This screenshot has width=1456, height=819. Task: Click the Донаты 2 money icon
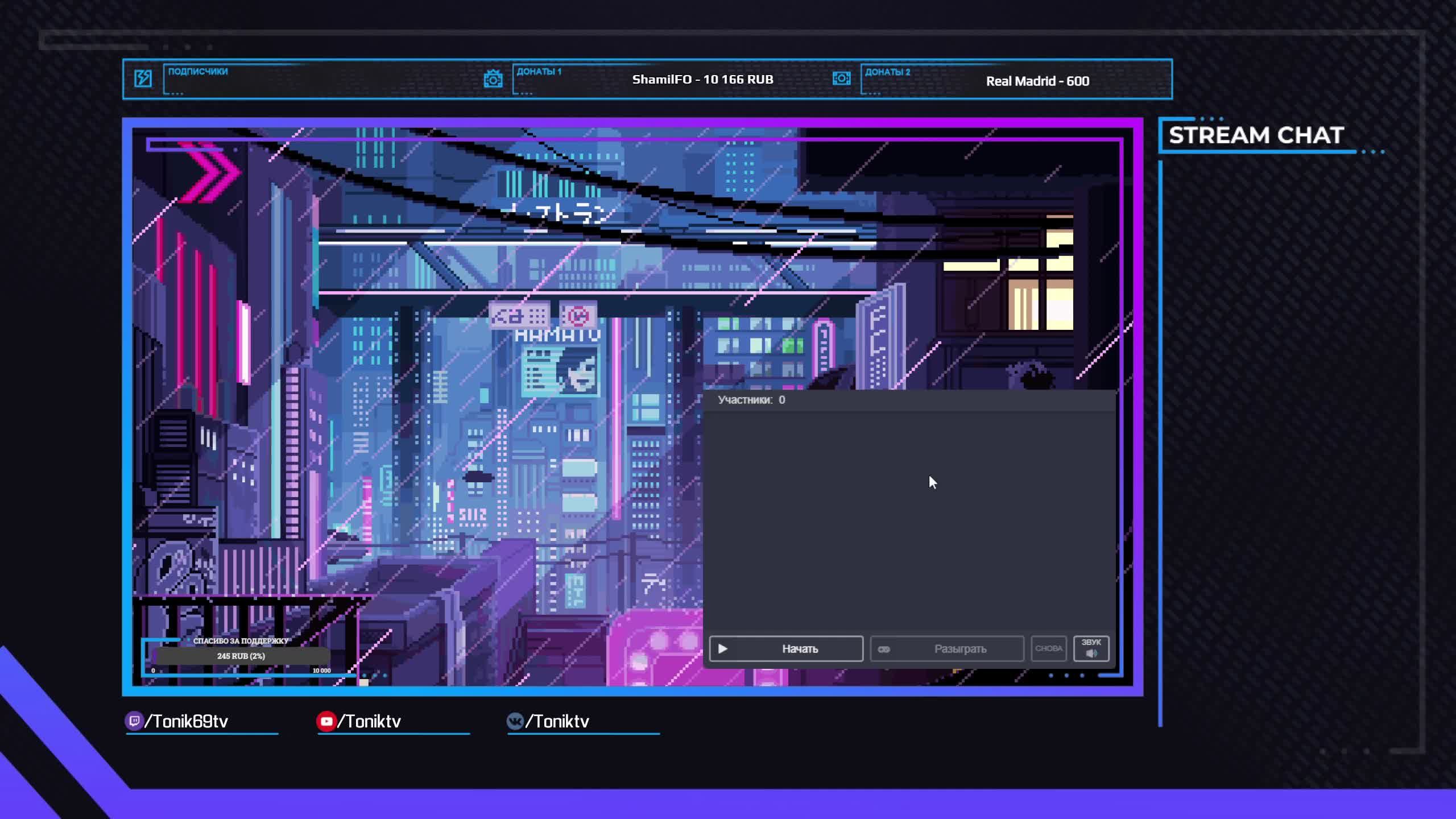pyautogui.click(x=841, y=78)
